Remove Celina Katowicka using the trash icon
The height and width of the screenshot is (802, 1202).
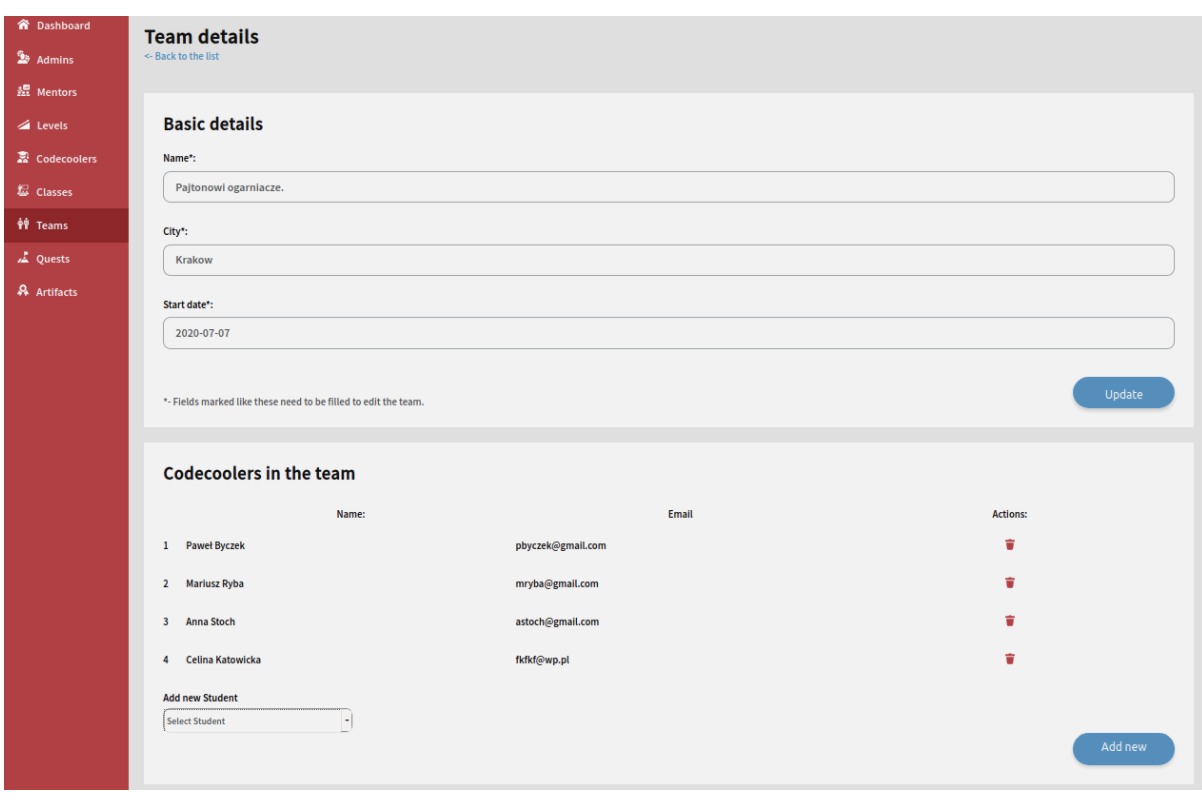(1009, 659)
